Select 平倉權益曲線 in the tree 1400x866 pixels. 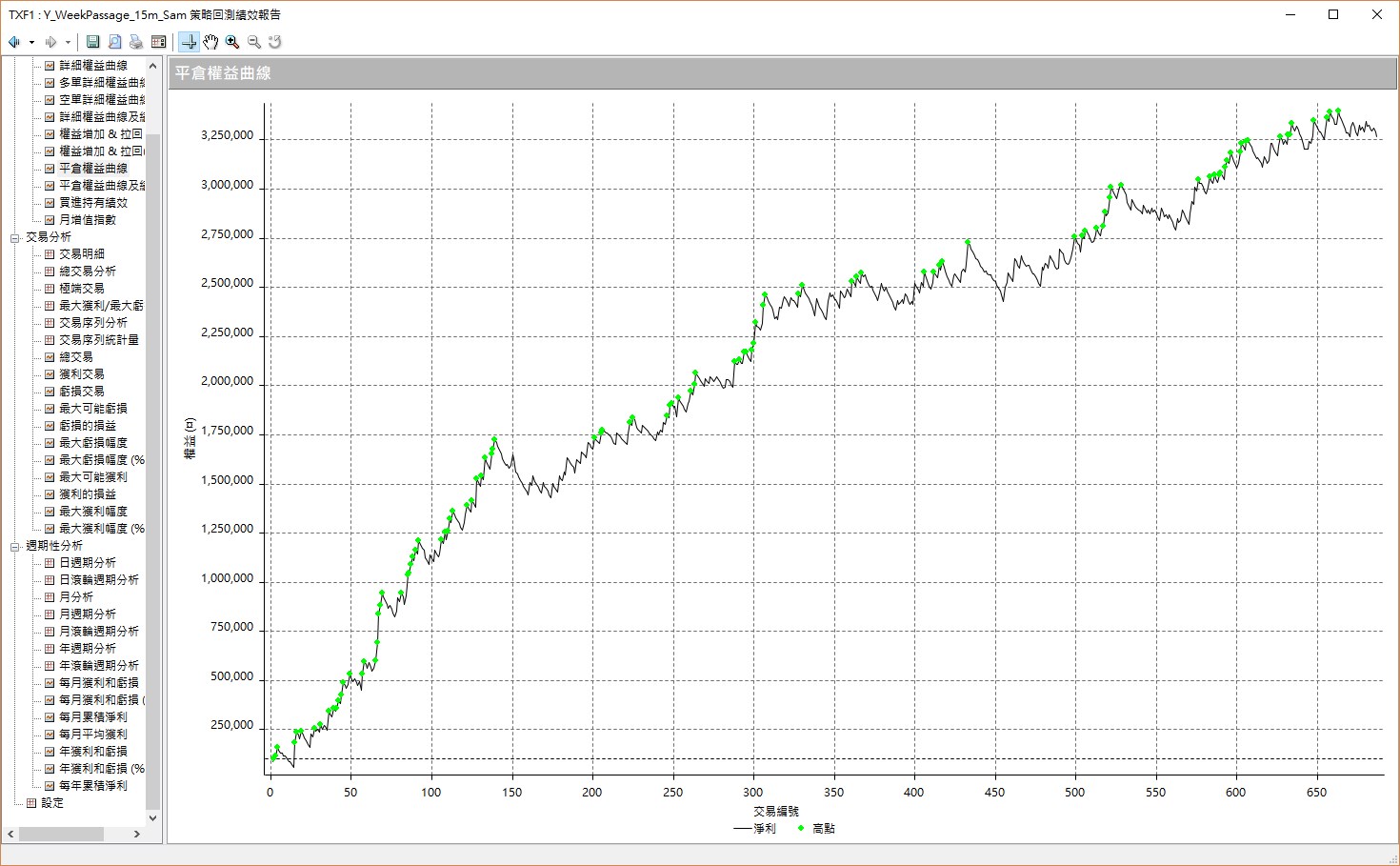tap(93, 169)
